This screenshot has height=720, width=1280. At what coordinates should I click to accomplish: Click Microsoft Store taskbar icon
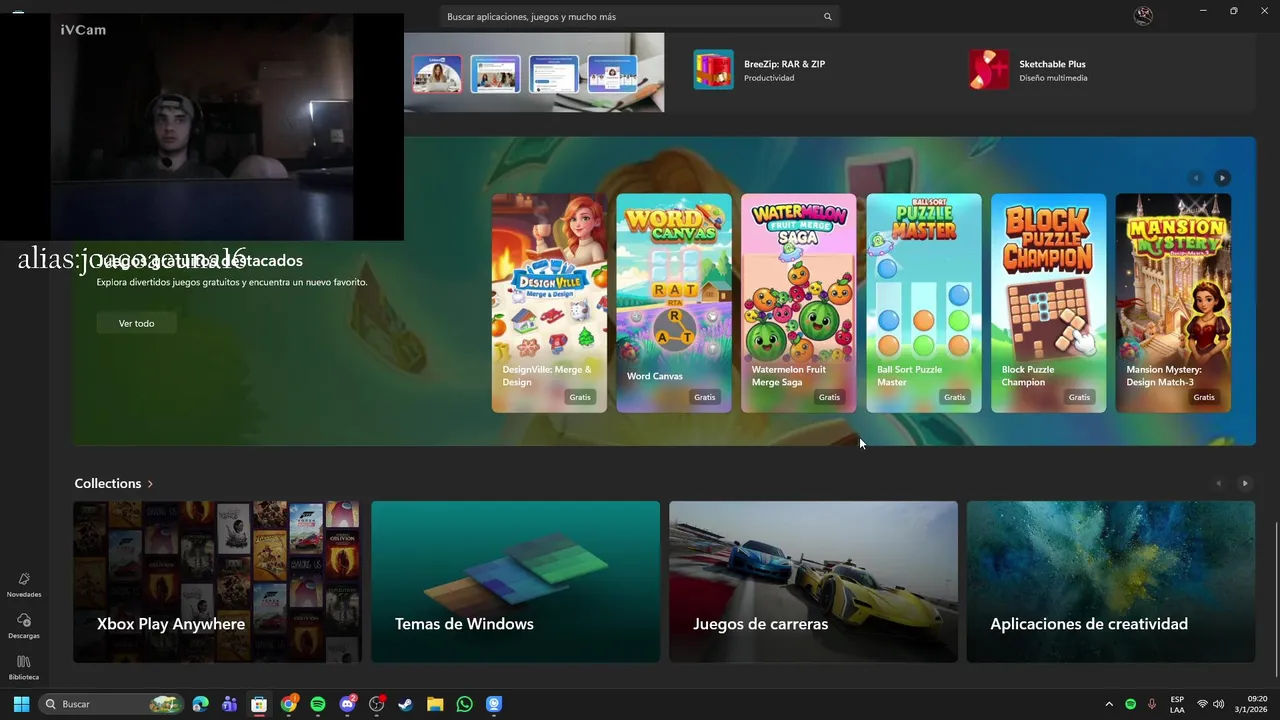click(259, 704)
